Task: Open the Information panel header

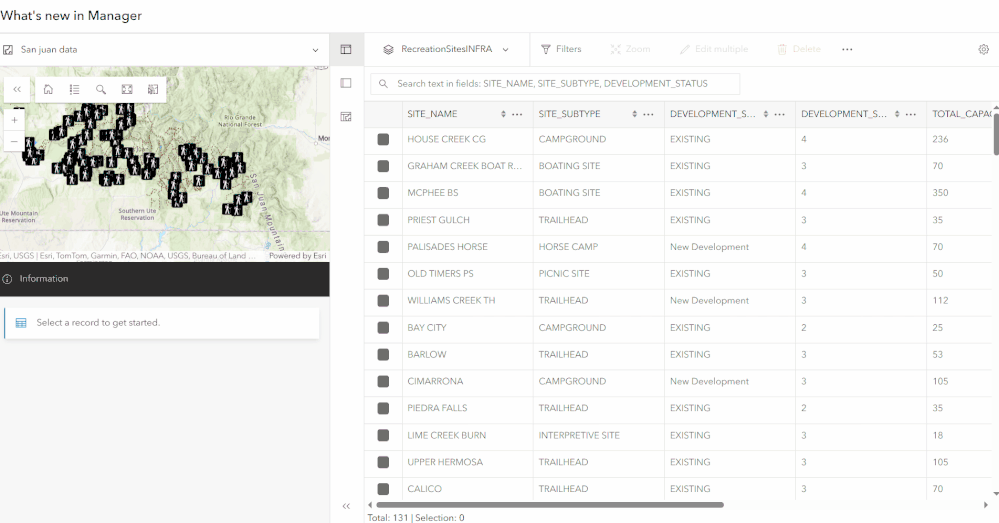Action: (164, 279)
